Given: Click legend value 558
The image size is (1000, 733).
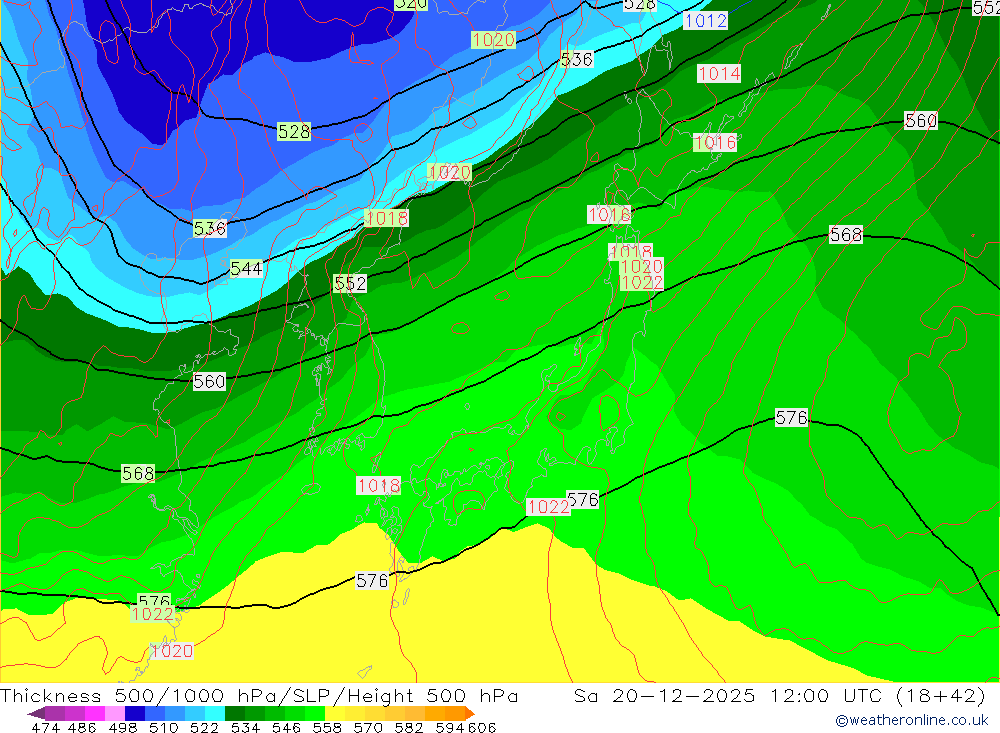Looking at the screenshot, I should click(x=327, y=727).
